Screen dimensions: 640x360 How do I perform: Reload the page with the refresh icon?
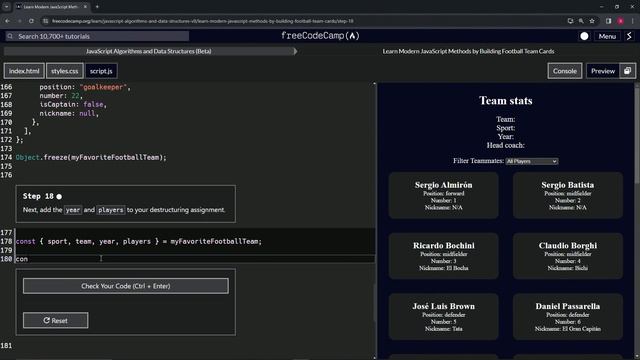point(31,21)
